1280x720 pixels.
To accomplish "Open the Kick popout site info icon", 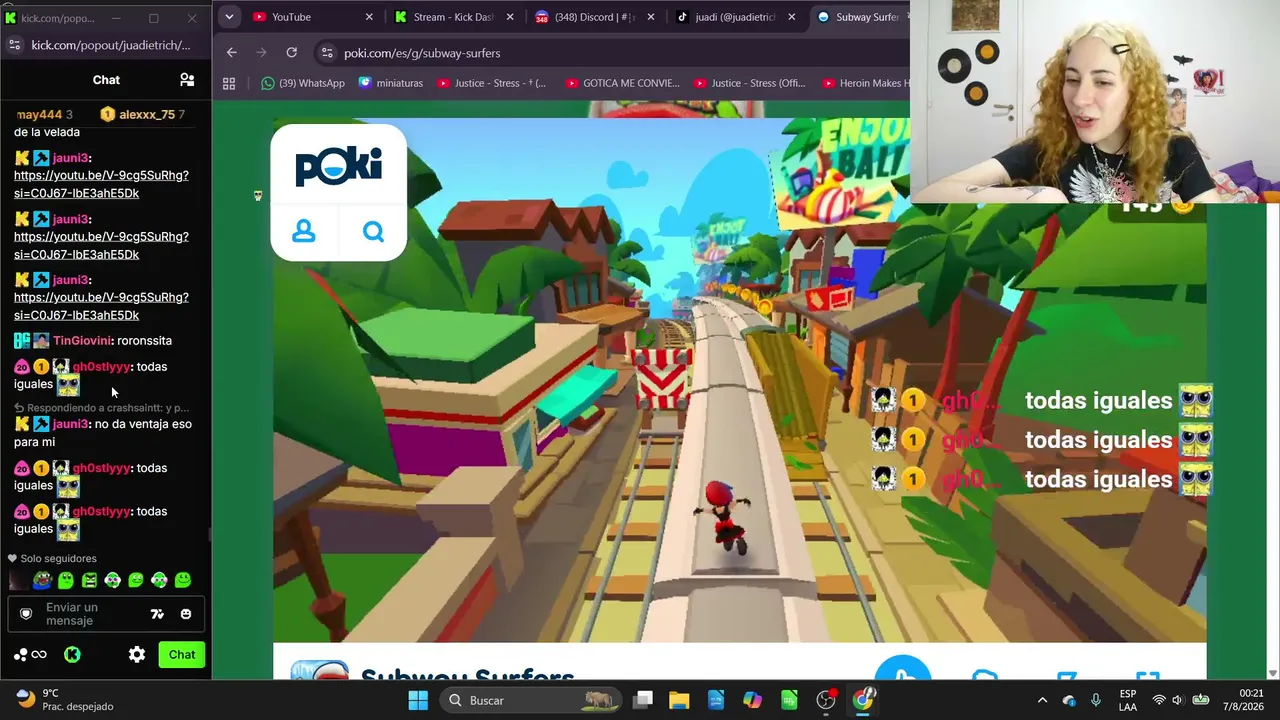I will pos(14,45).
